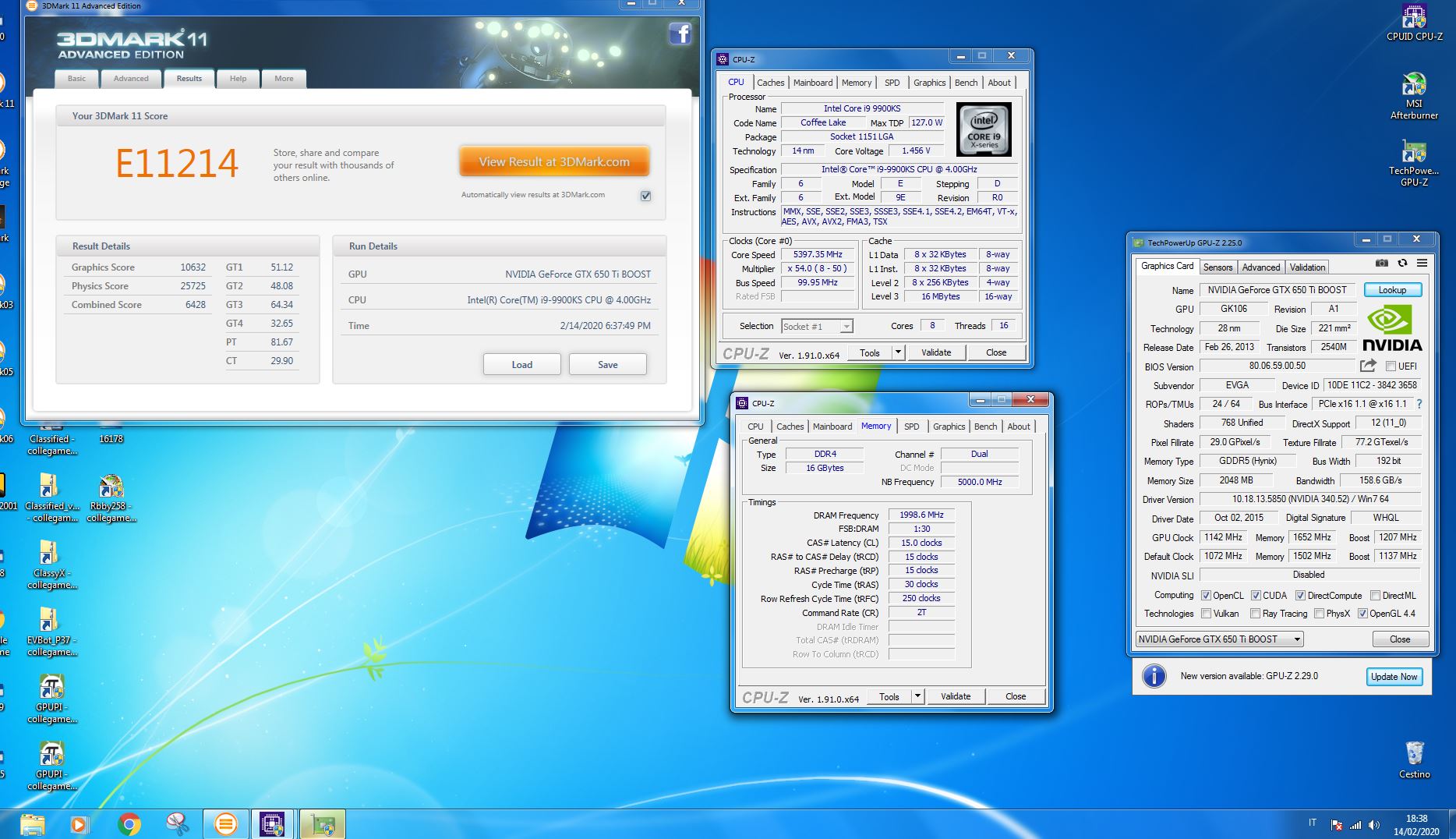The width and height of the screenshot is (1456, 839).
Task: Toggle automatically view results at 3DMark.com
Action: 645,196
